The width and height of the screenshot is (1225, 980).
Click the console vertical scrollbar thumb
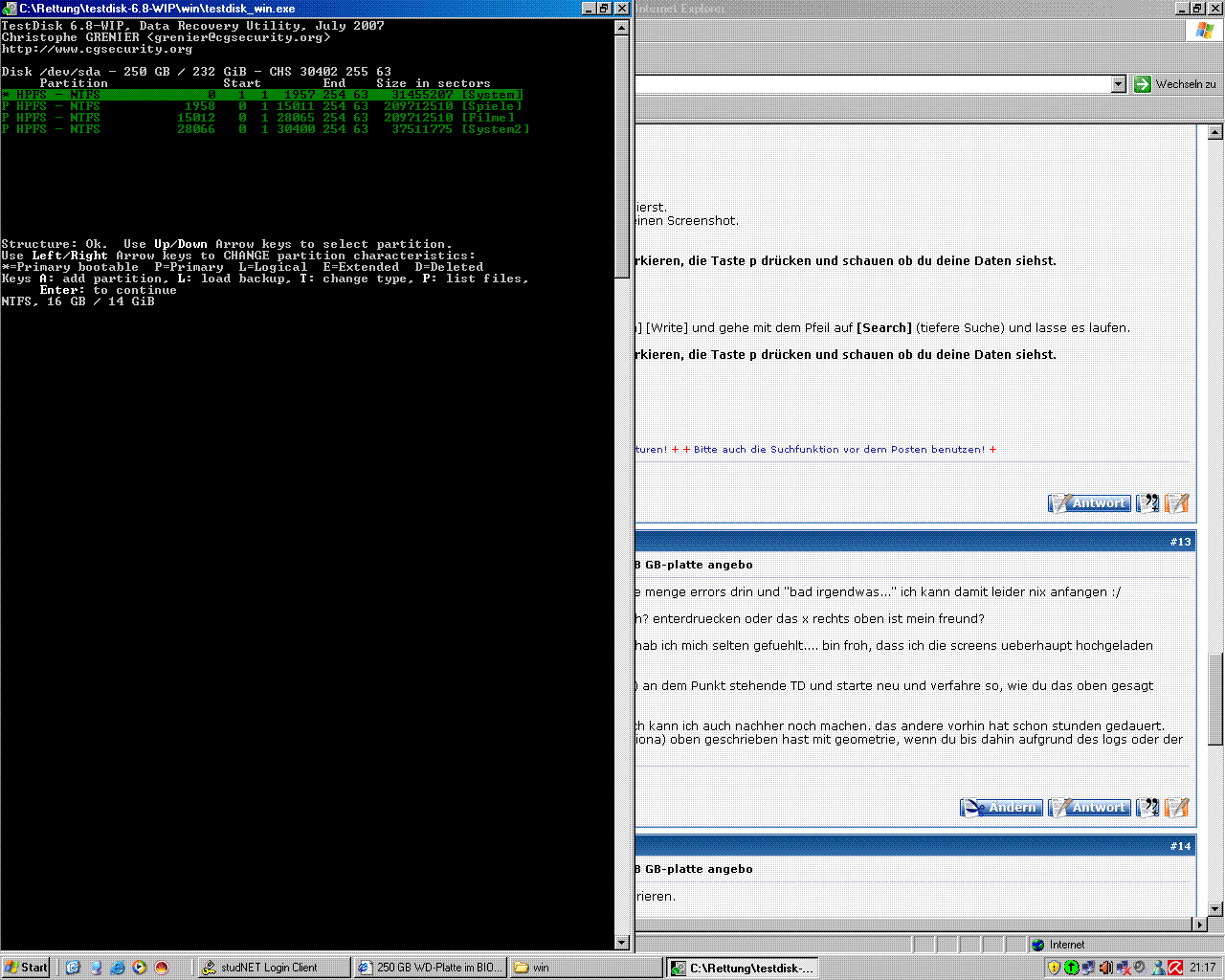coord(621,157)
